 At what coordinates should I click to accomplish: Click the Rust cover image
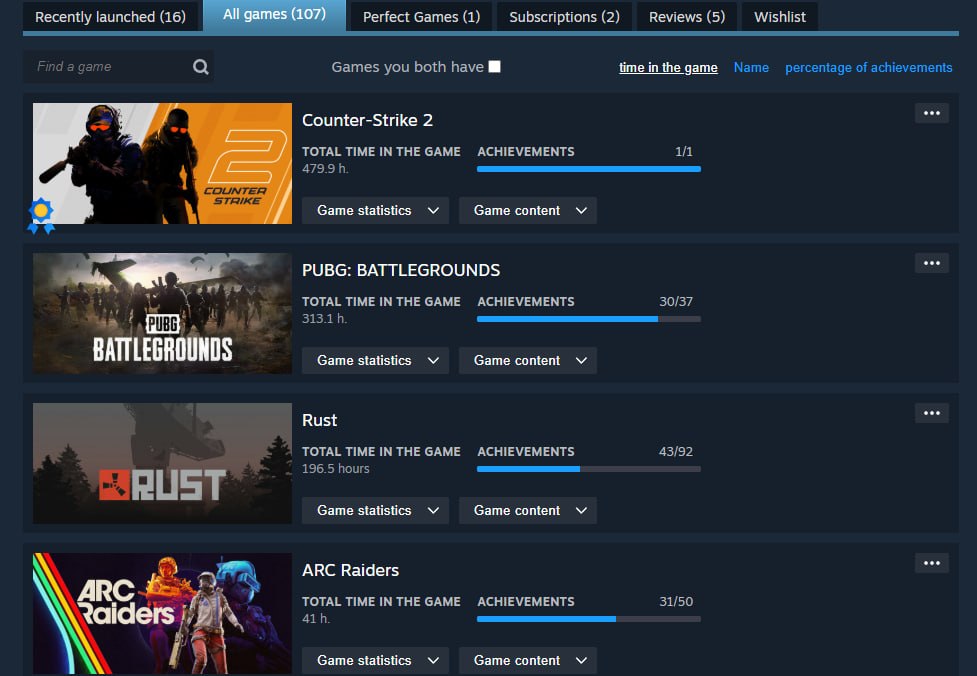[x=162, y=464]
